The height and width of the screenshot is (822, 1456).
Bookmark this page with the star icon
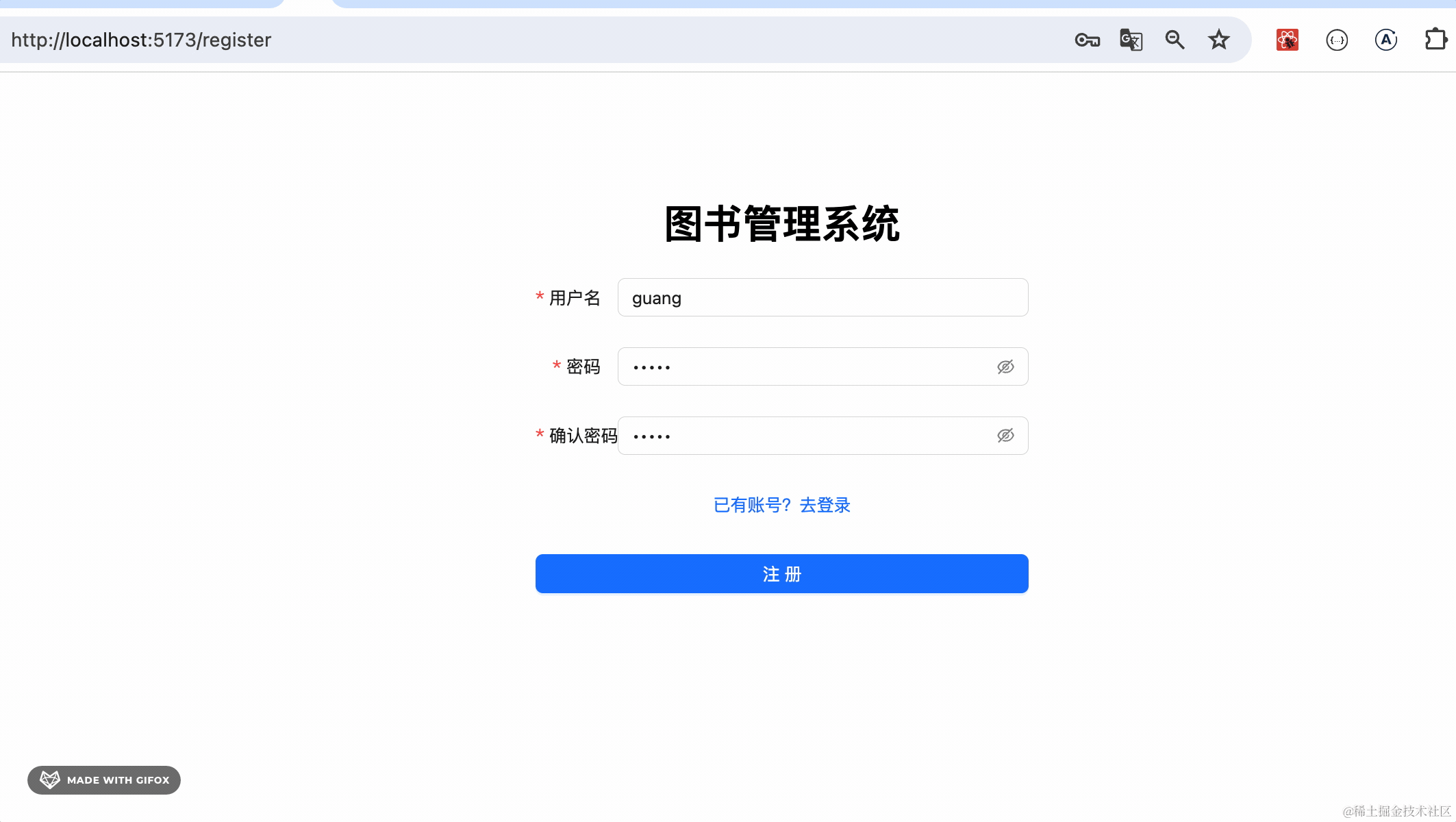[1218, 40]
